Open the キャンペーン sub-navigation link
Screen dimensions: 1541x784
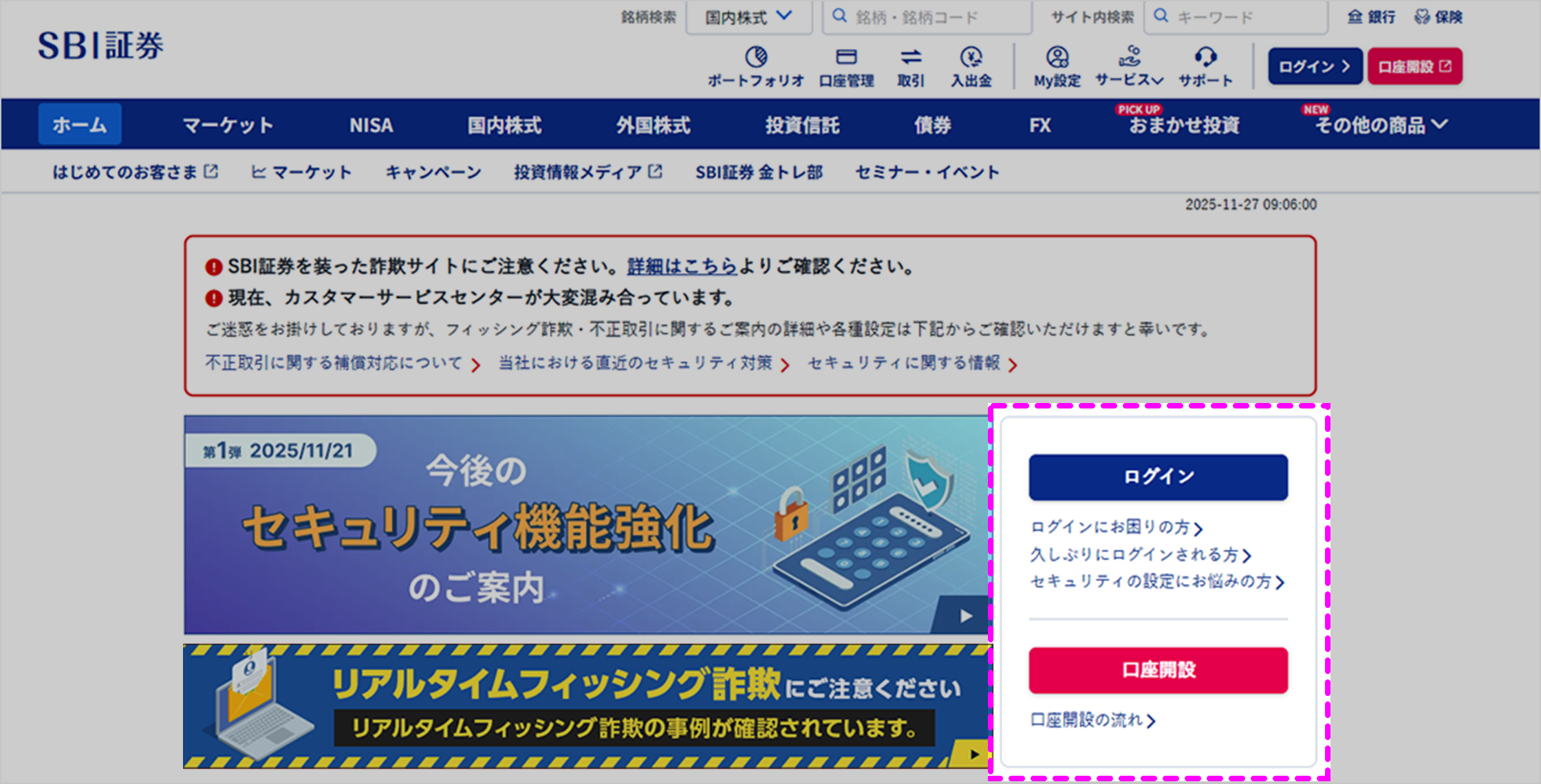(433, 172)
